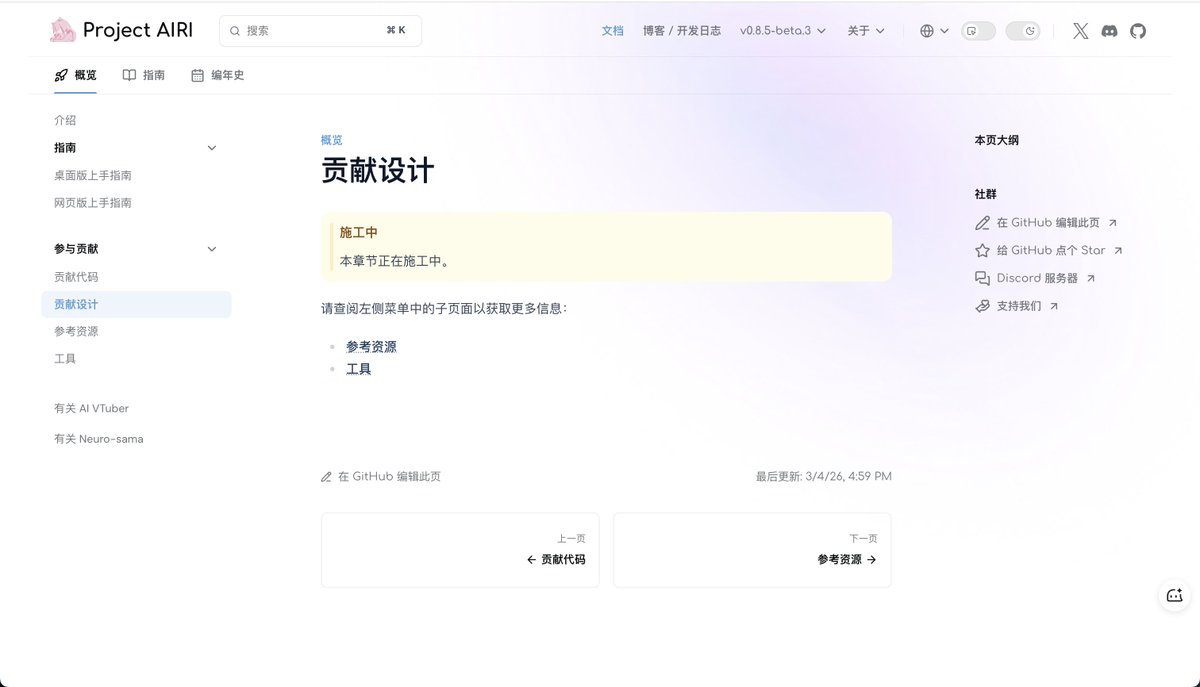Click the 参考资源 link in article list
The height and width of the screenshot is (687, 1200).
(371, 347)
